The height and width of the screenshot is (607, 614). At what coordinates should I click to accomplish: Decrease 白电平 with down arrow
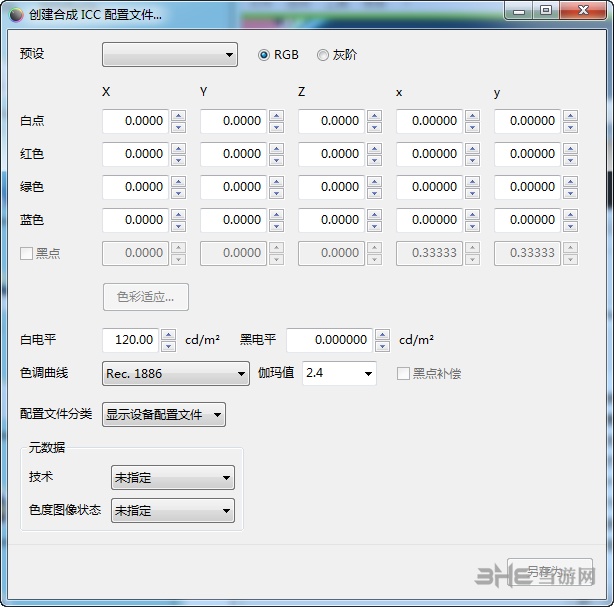click(x=168, y=346)
